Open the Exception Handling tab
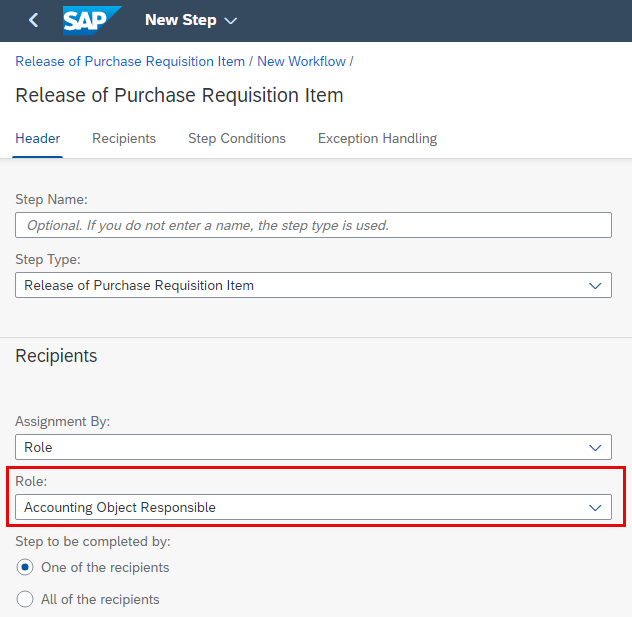 [377, 139]
